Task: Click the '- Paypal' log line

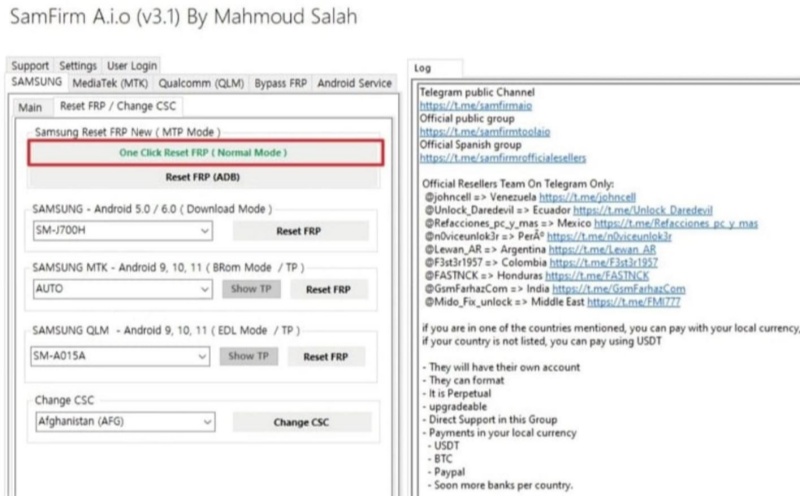Action: [x=446, y=472]
